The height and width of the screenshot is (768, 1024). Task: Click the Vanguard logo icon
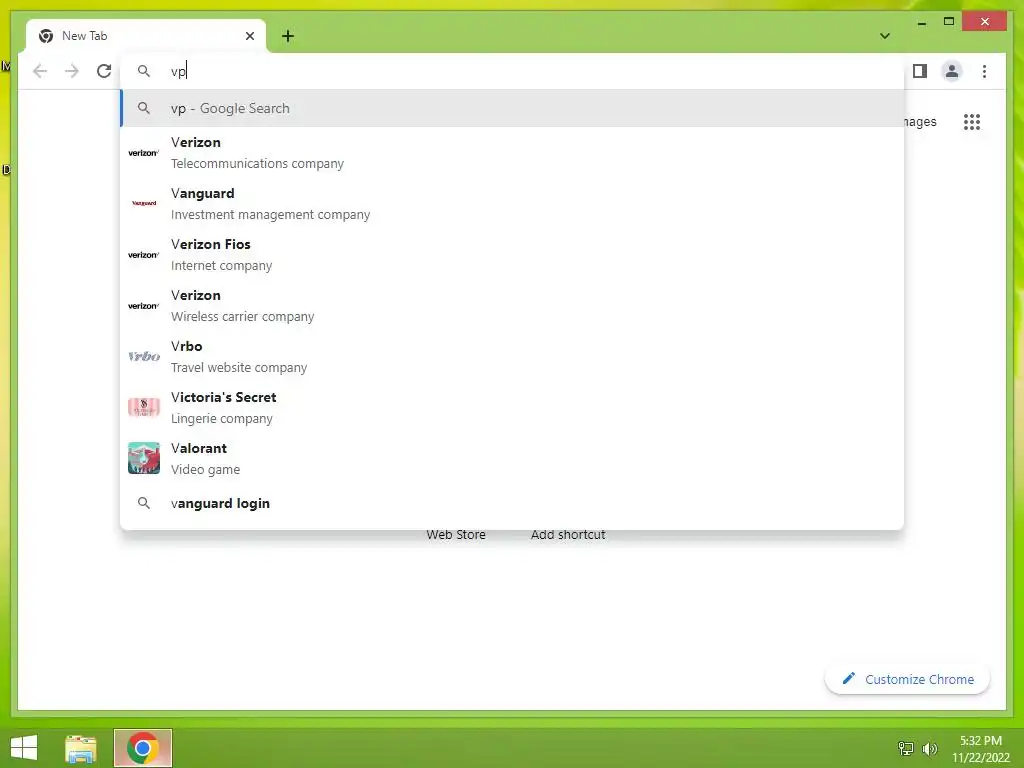point(144,203)
